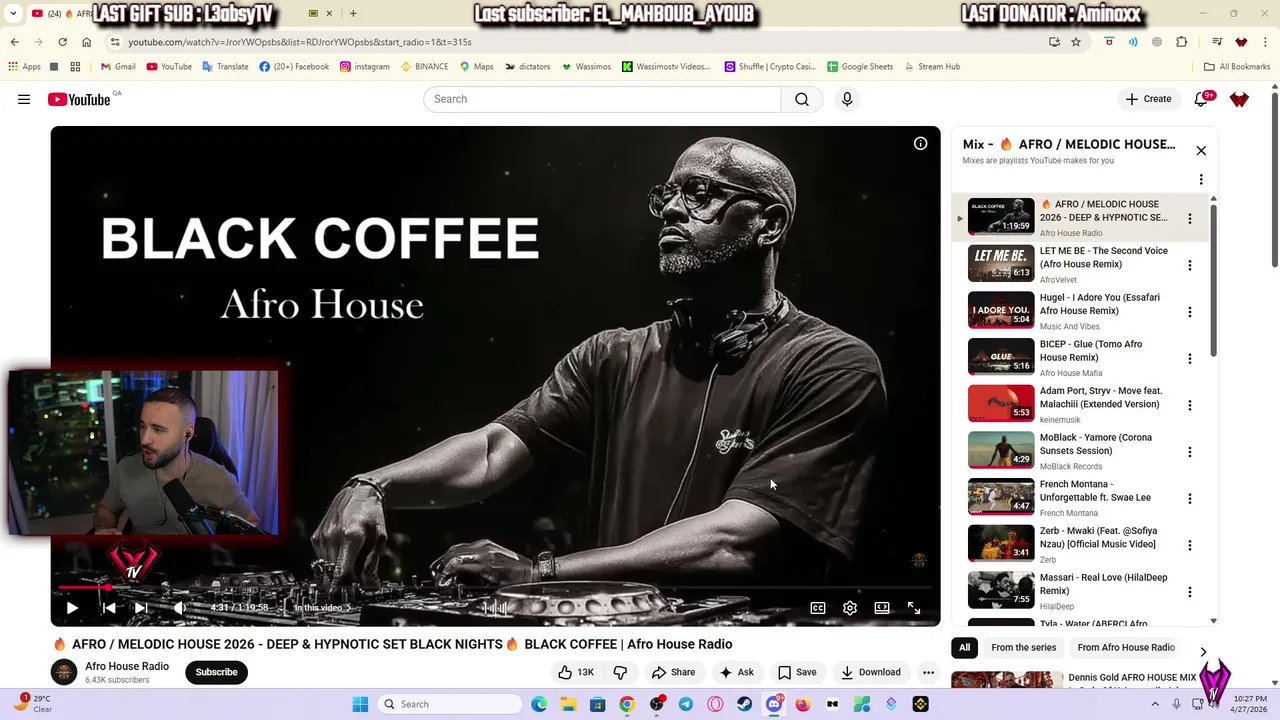Bookmark this page with the star

click(x=1076, y=42)
